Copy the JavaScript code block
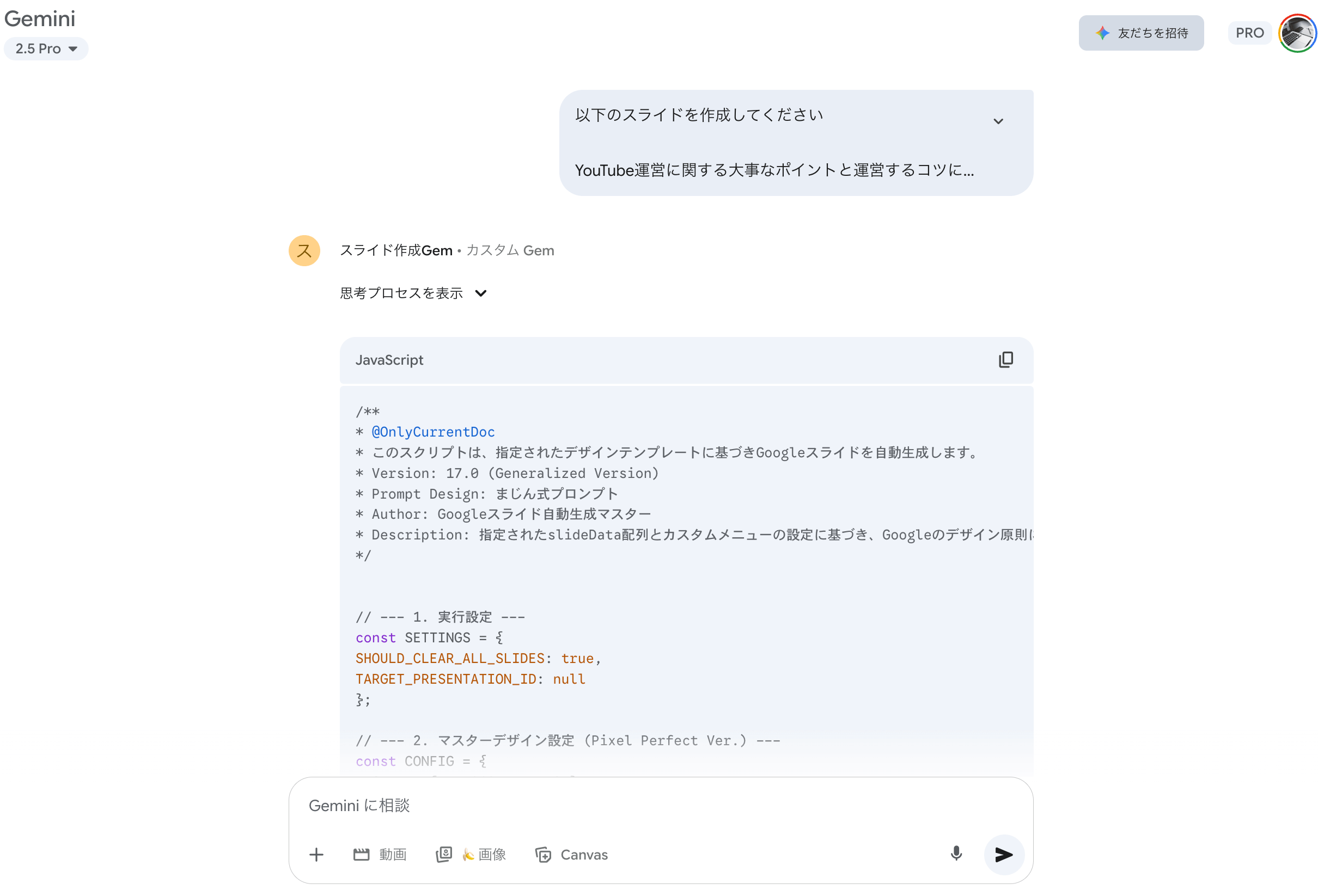Image resolution: width=1318 pixels, height=896 pixels. click(1005, 360)
